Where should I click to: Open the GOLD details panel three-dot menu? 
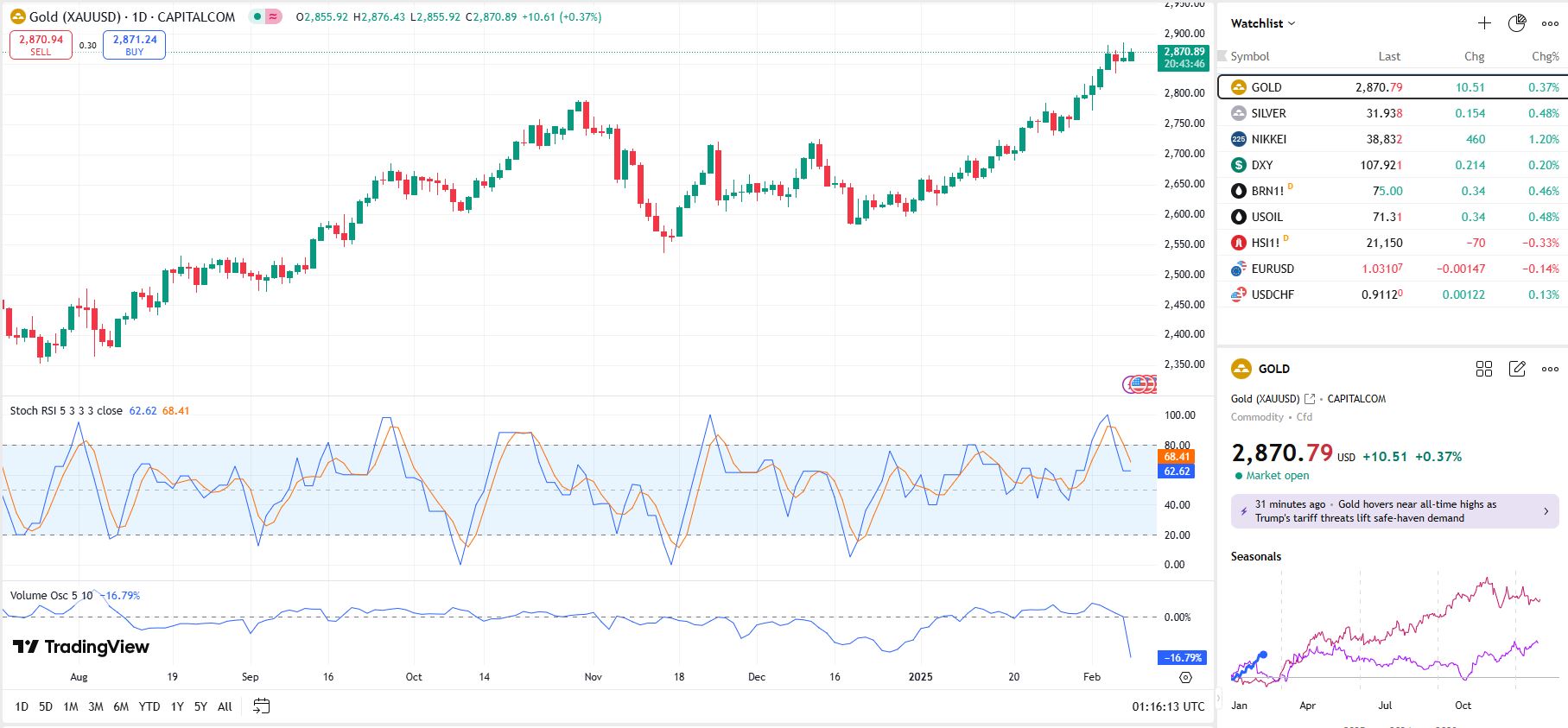click(x=1550, y=369)
